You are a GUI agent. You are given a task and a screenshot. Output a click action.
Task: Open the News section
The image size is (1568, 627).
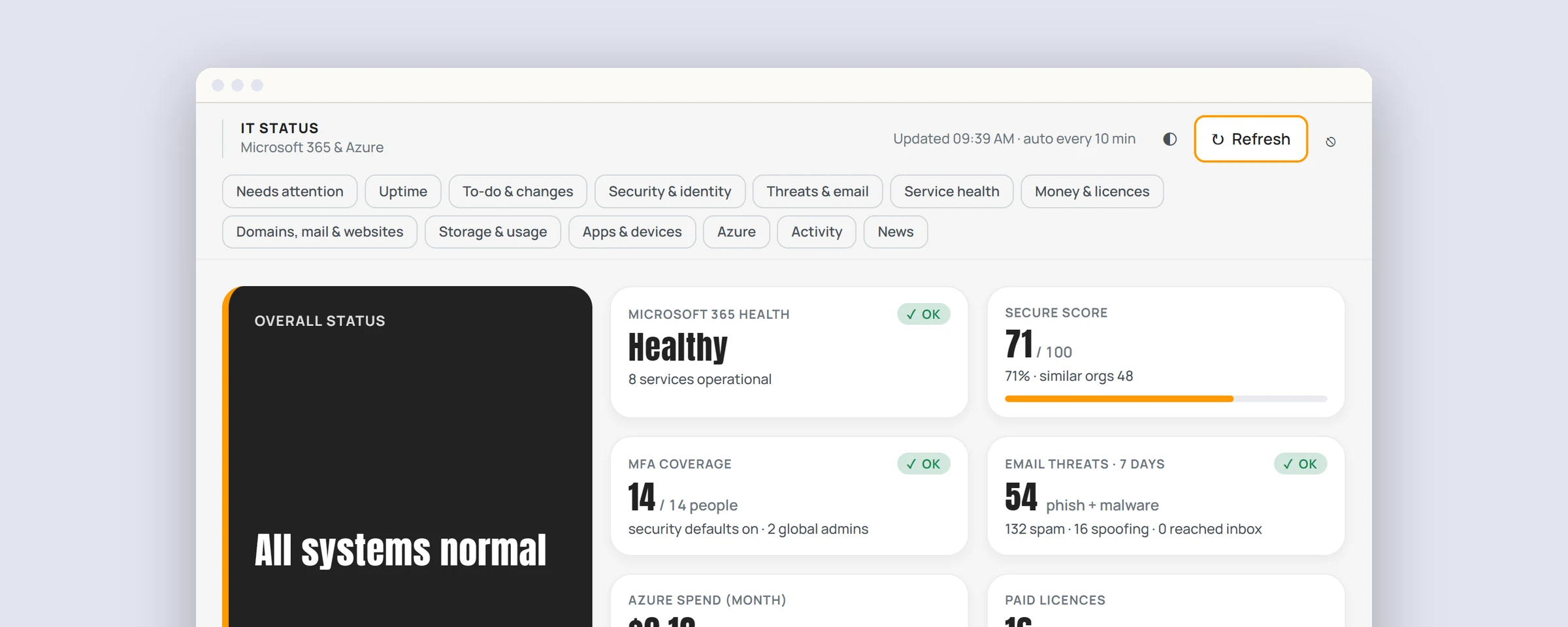pos(896,232)
